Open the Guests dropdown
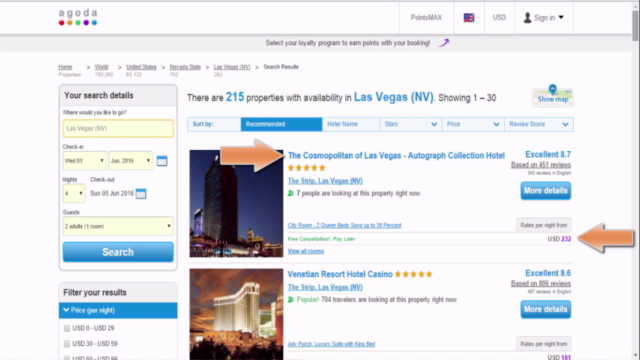This screenshot has height=360, width=640. tap(118, 226)
